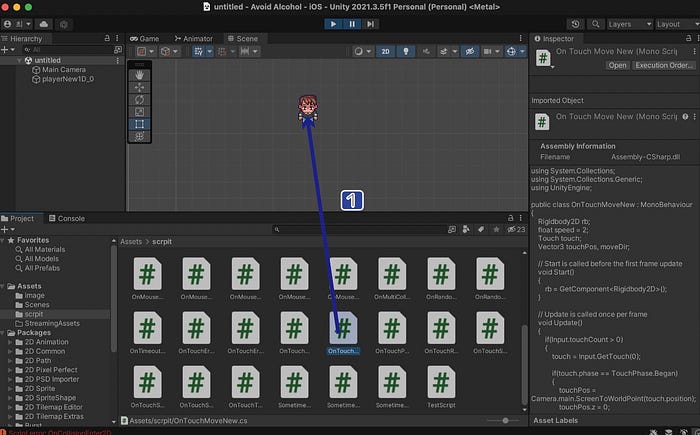Open the global search magnifier icon
This screenshot has width=700, height=435.
pyautogui.click(x=596, y=24)
